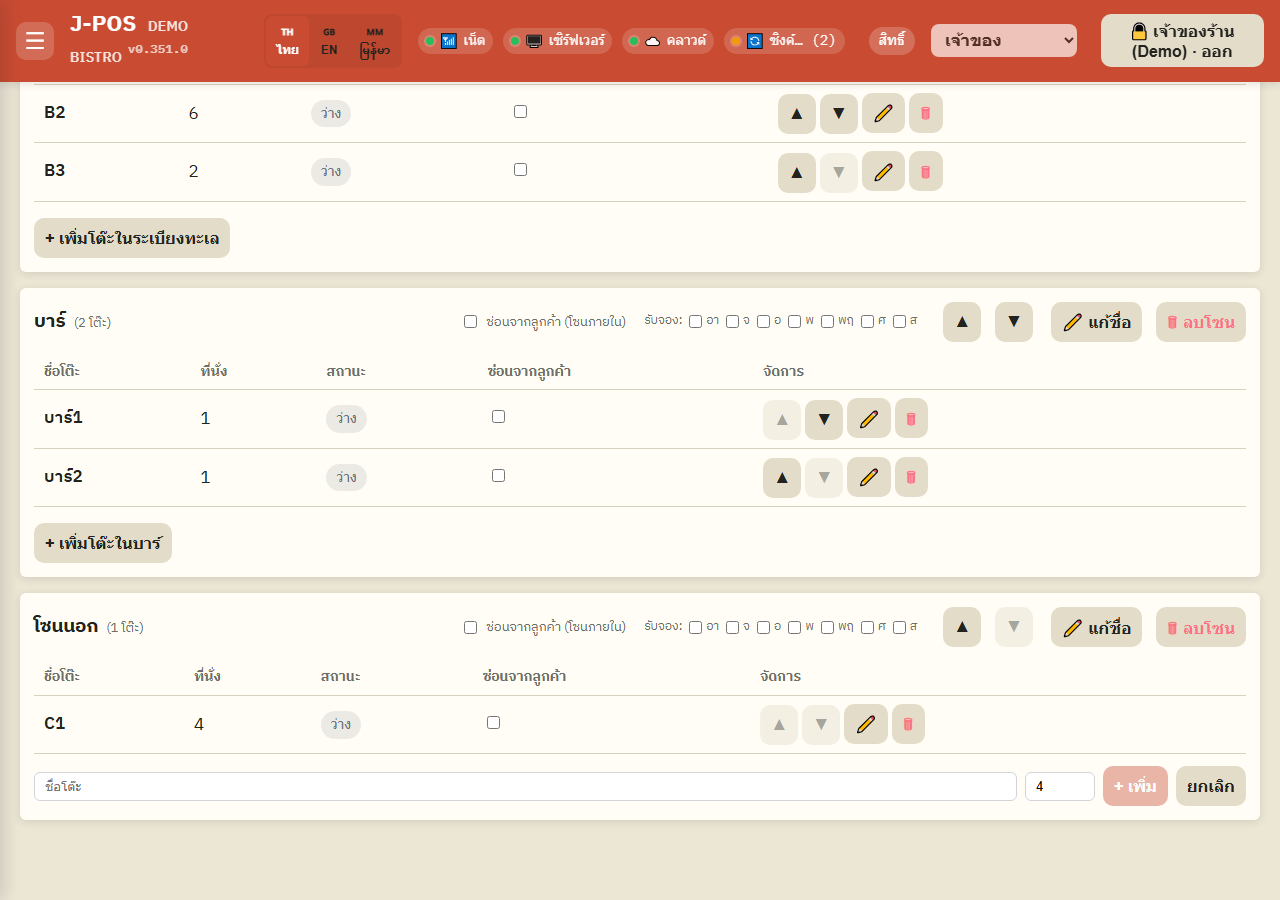
Task: Delete table B3 using trash icon
Action: (x=926, y=171)
